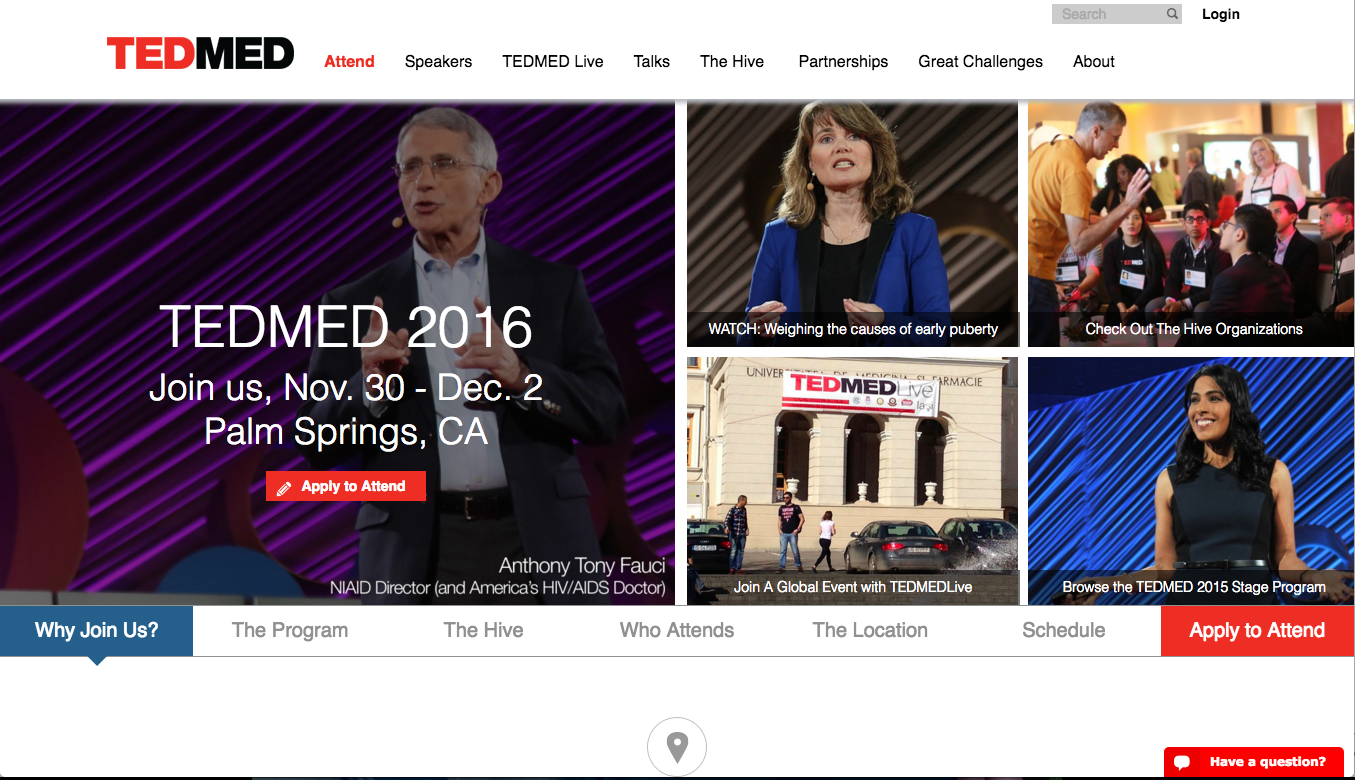The image size is (1355, 780).
Task: Click the search magnifier icon
Action: (1172, 14)
